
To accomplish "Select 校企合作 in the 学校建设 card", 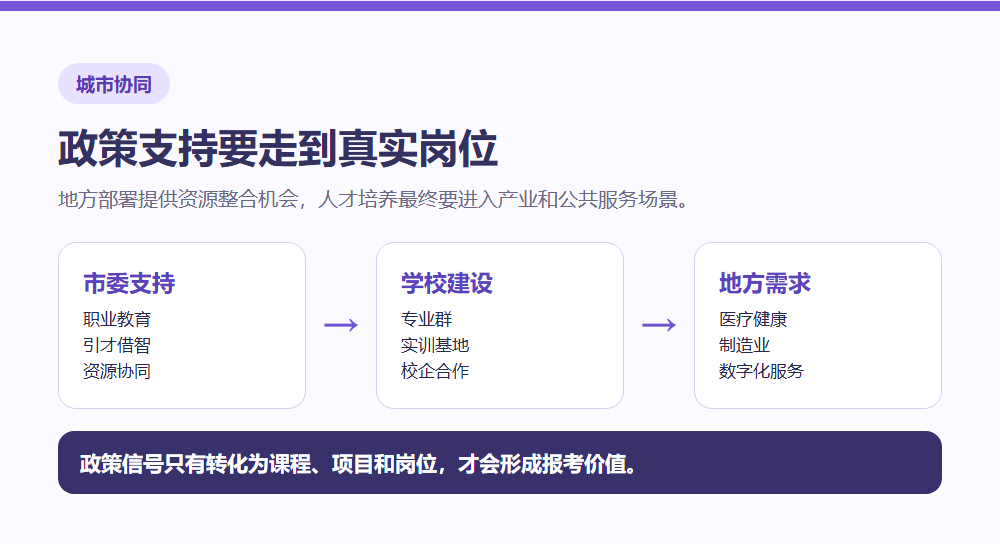I will (x=434, y=371).
